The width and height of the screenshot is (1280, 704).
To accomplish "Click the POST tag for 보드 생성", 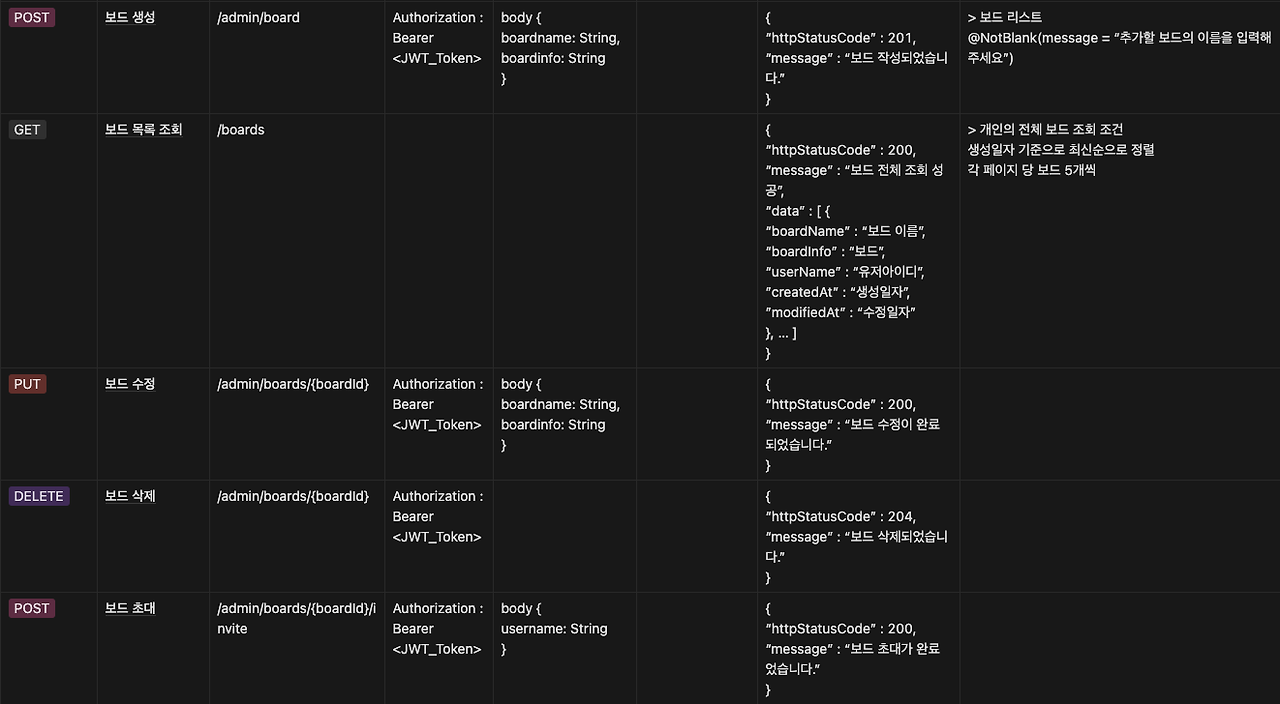I will click(x=31, y=17).
